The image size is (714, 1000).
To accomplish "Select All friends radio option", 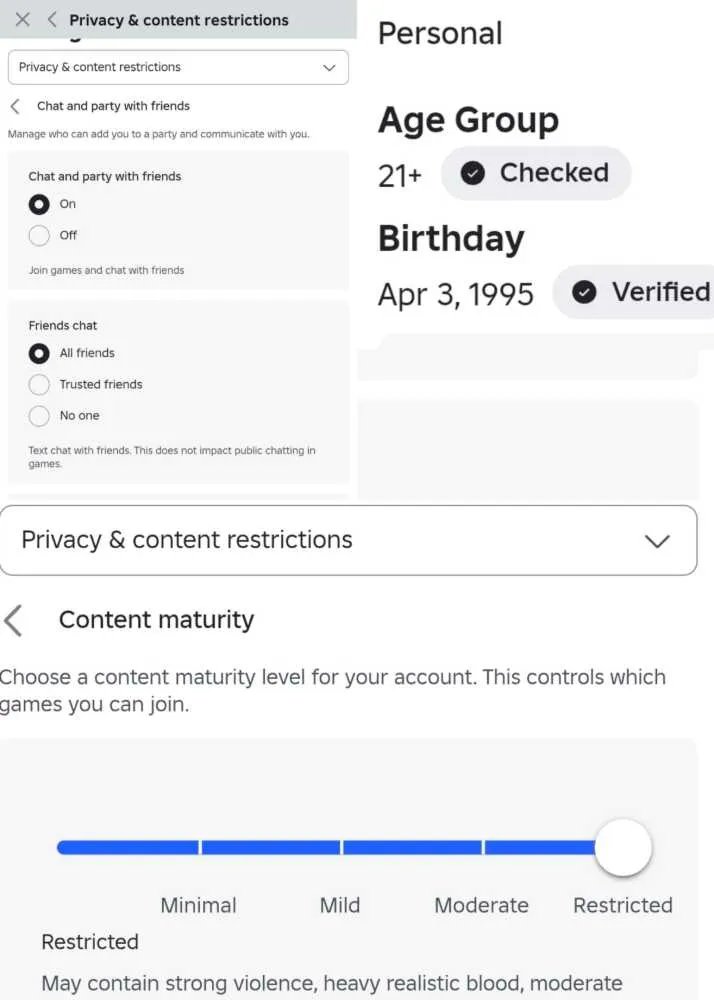I will 39,353.
